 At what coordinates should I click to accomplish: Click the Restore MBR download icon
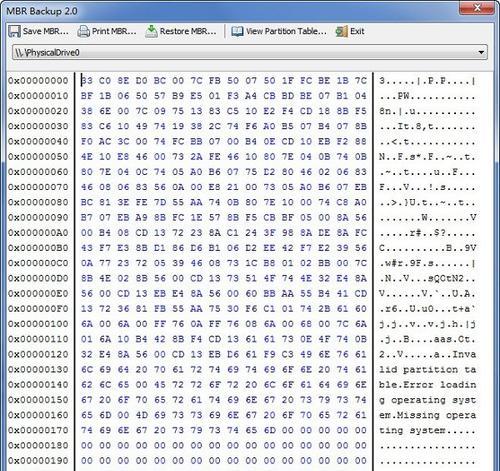tap(151, 31)
